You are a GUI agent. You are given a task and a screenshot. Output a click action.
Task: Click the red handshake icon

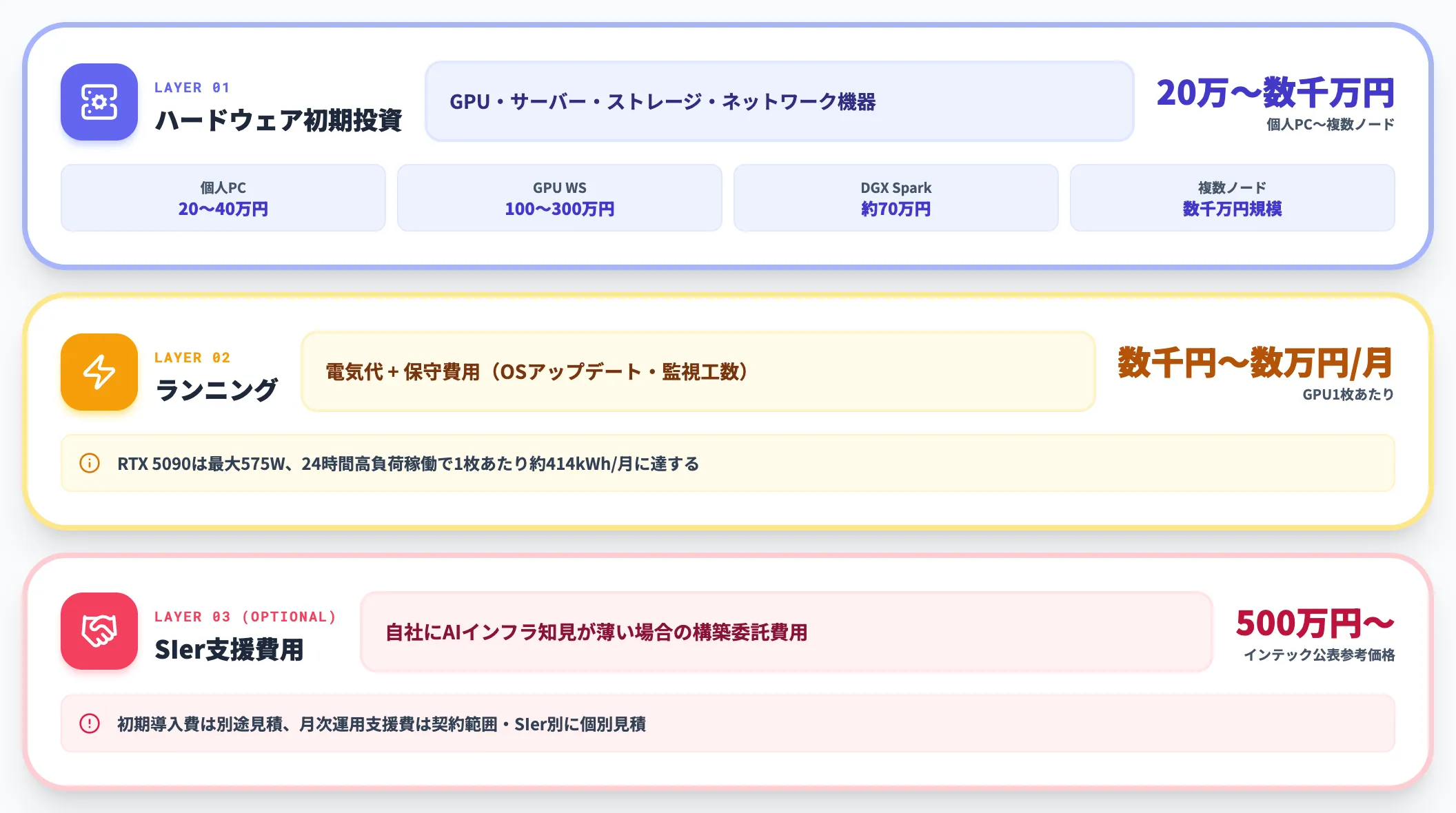coord(99,631)
